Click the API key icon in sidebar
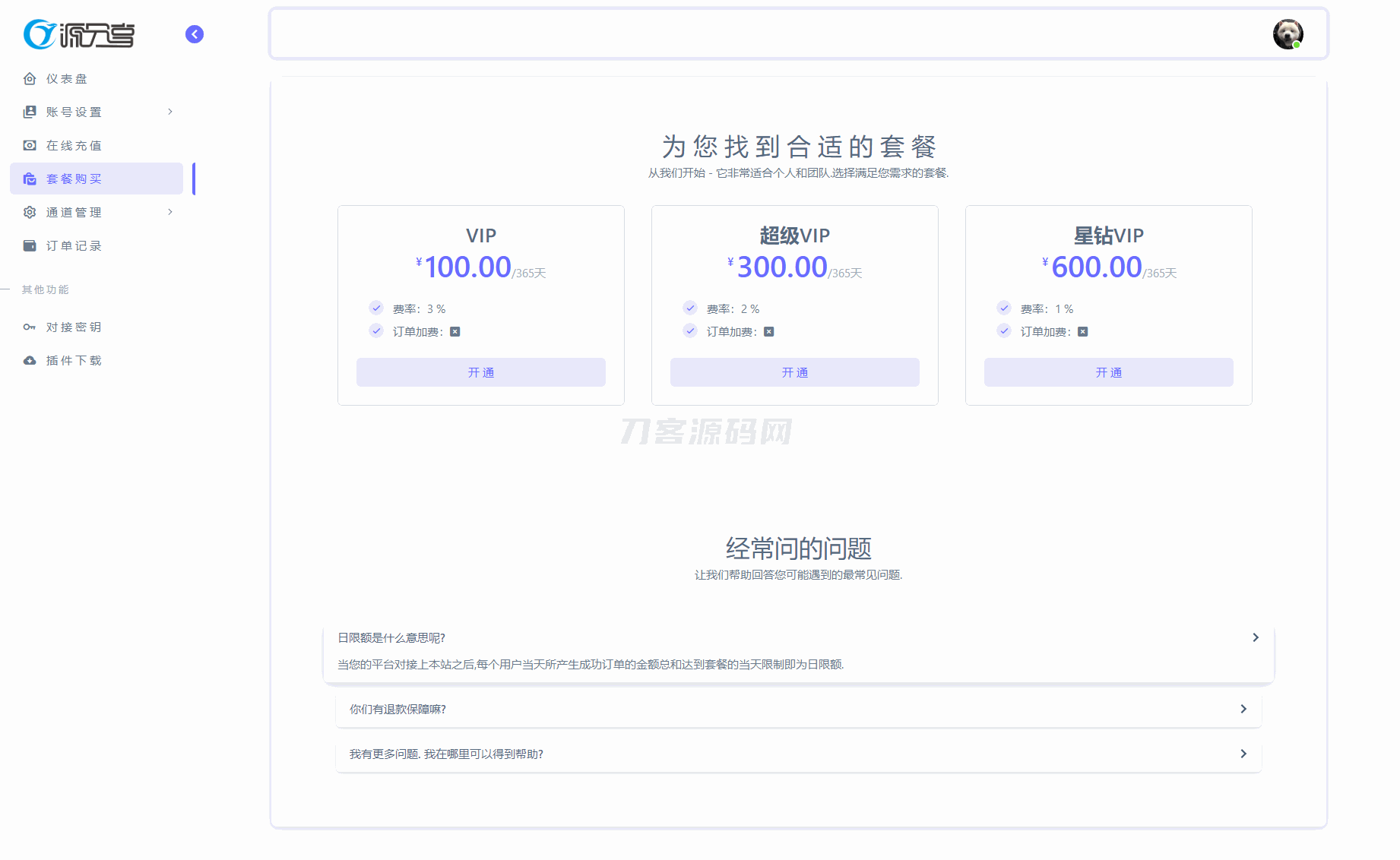The image size is (1400, 860). tap(30, 327)
